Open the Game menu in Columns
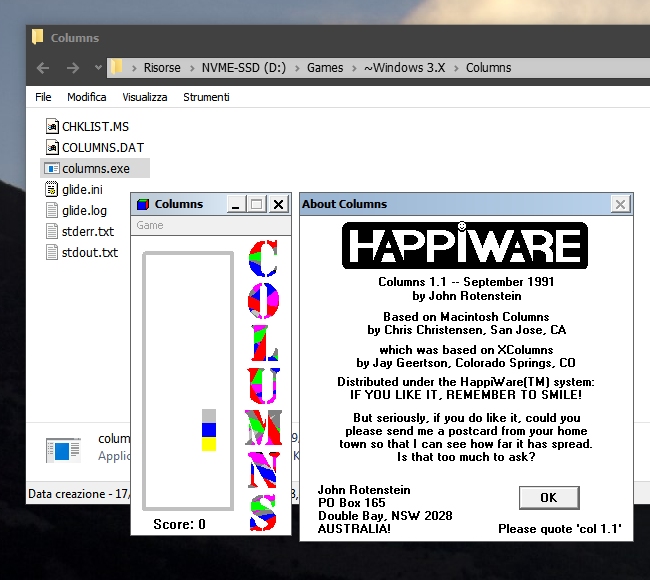This screenshot has width=650, height=580. click(x=150, y=225)
